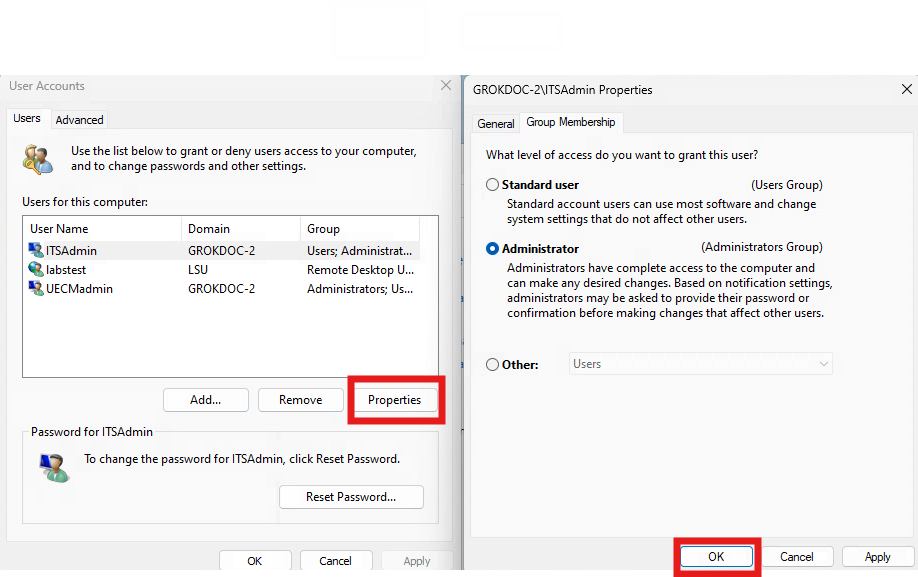Click the dual-user accounts icon above the description

click(x=38, y=158)
